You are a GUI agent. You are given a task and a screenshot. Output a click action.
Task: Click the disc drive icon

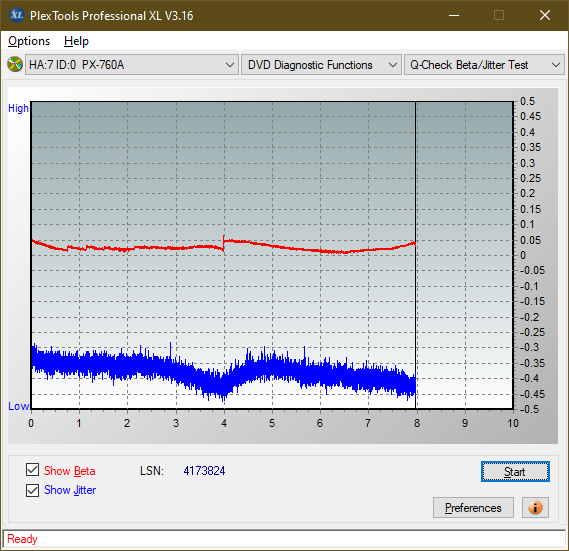click(x=15, y=65)
